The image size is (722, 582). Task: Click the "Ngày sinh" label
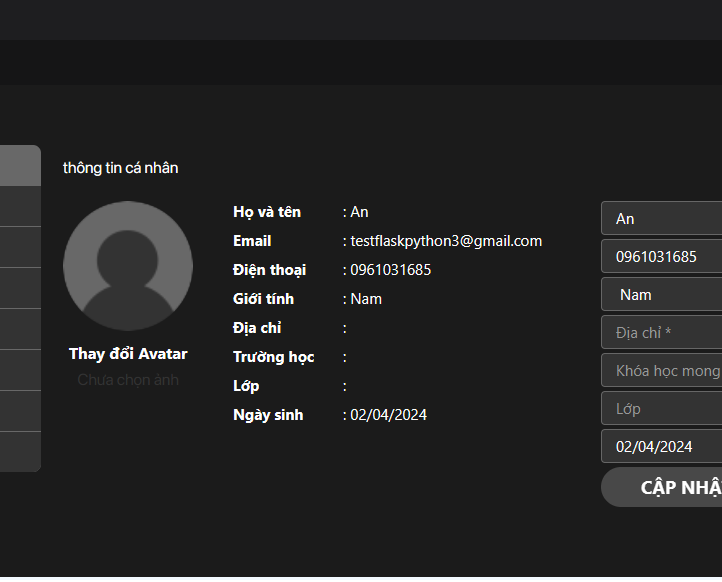click(x=268, y=415)
